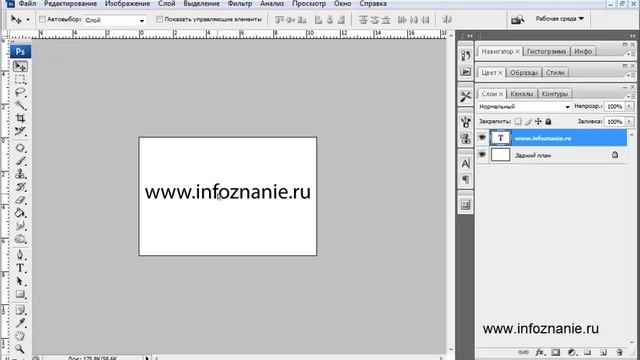Select the Magic Wand tool

tap(20, 105)
